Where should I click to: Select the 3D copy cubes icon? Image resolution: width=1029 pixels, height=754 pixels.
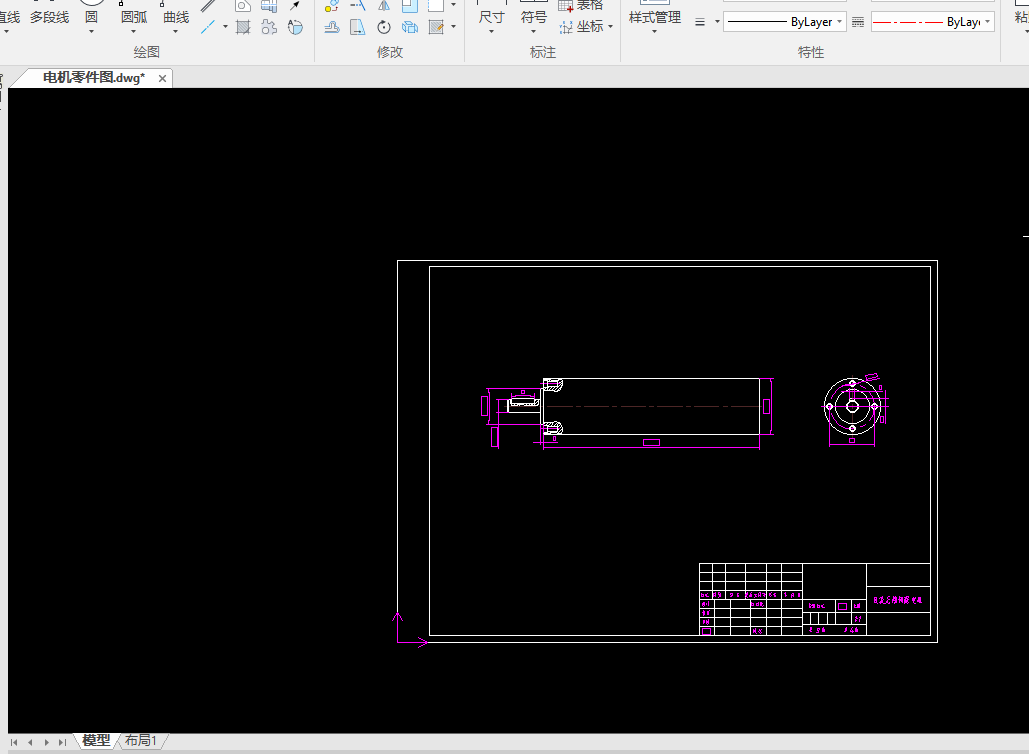click(409, 27)
